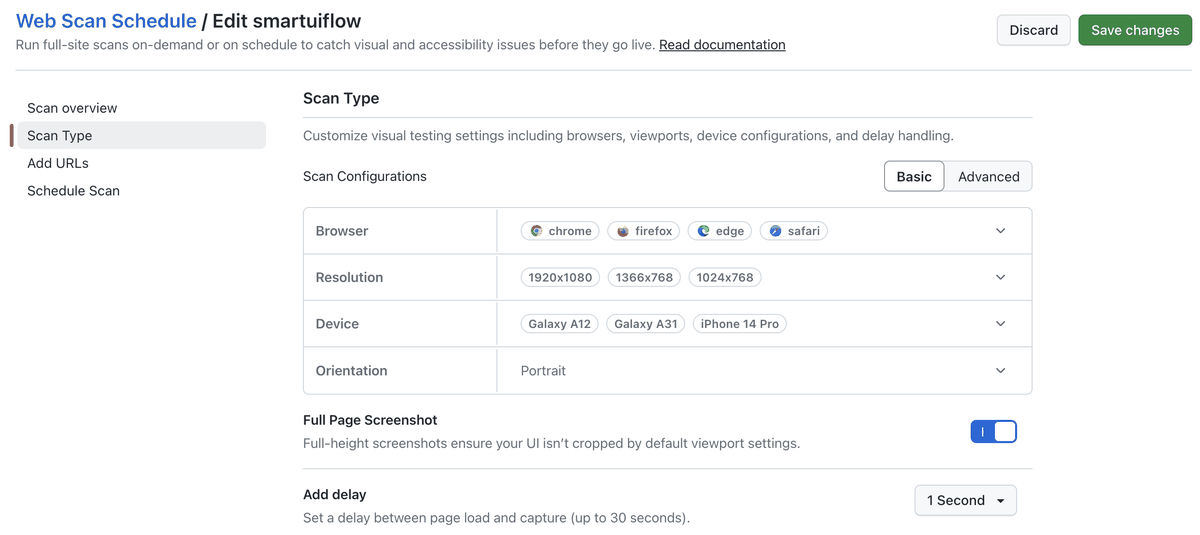Toggle the Full Page Screenshot switch
This screenshot has width=1200, height=535.
coord(993,431)
